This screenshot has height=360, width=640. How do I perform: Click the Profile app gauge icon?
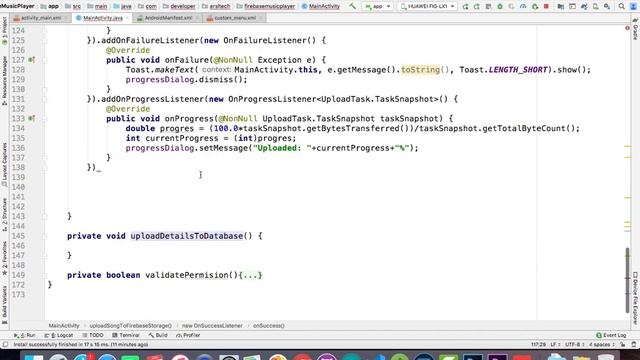(523, 7)
